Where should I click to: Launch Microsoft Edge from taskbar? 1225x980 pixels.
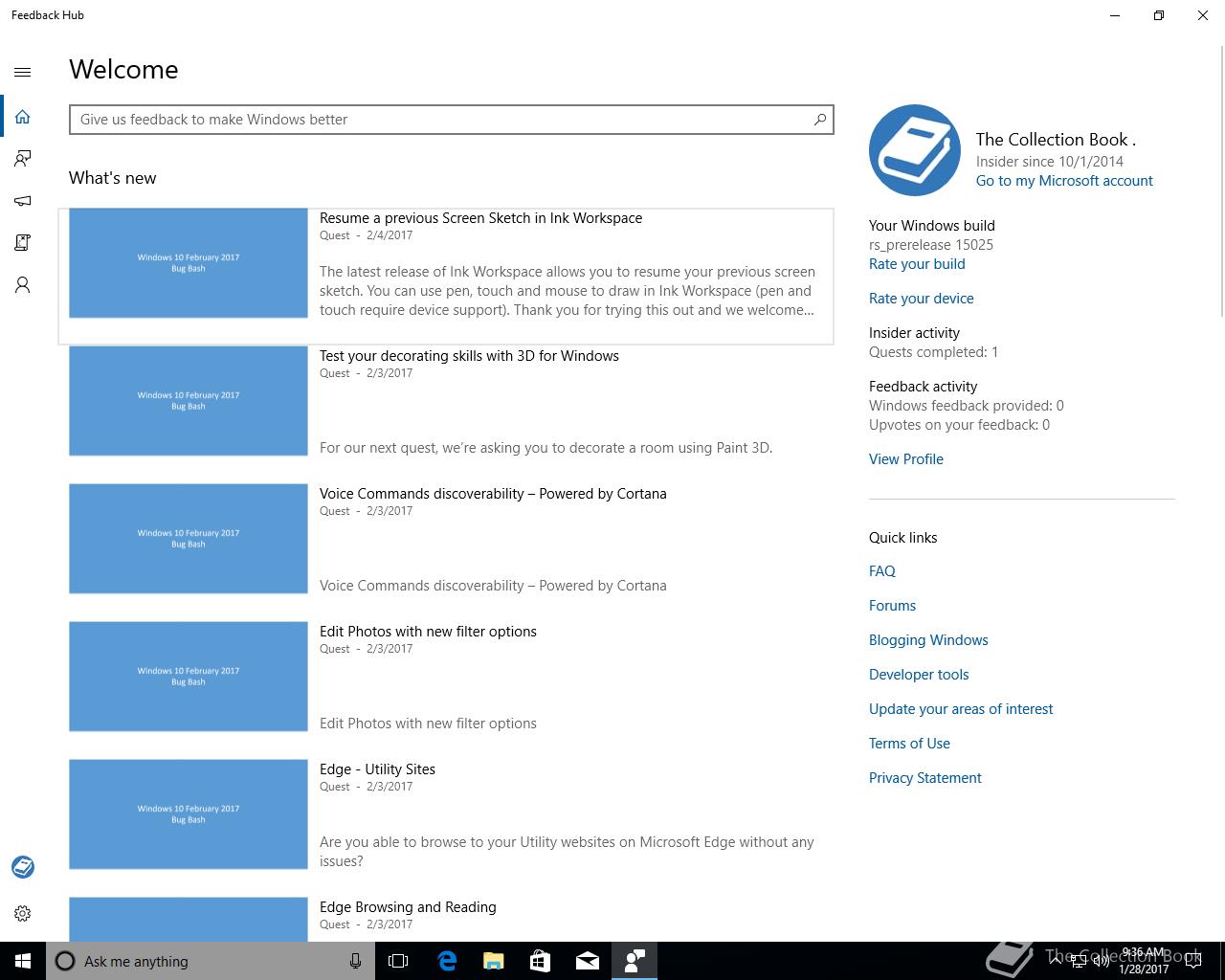tap(447, 961)
